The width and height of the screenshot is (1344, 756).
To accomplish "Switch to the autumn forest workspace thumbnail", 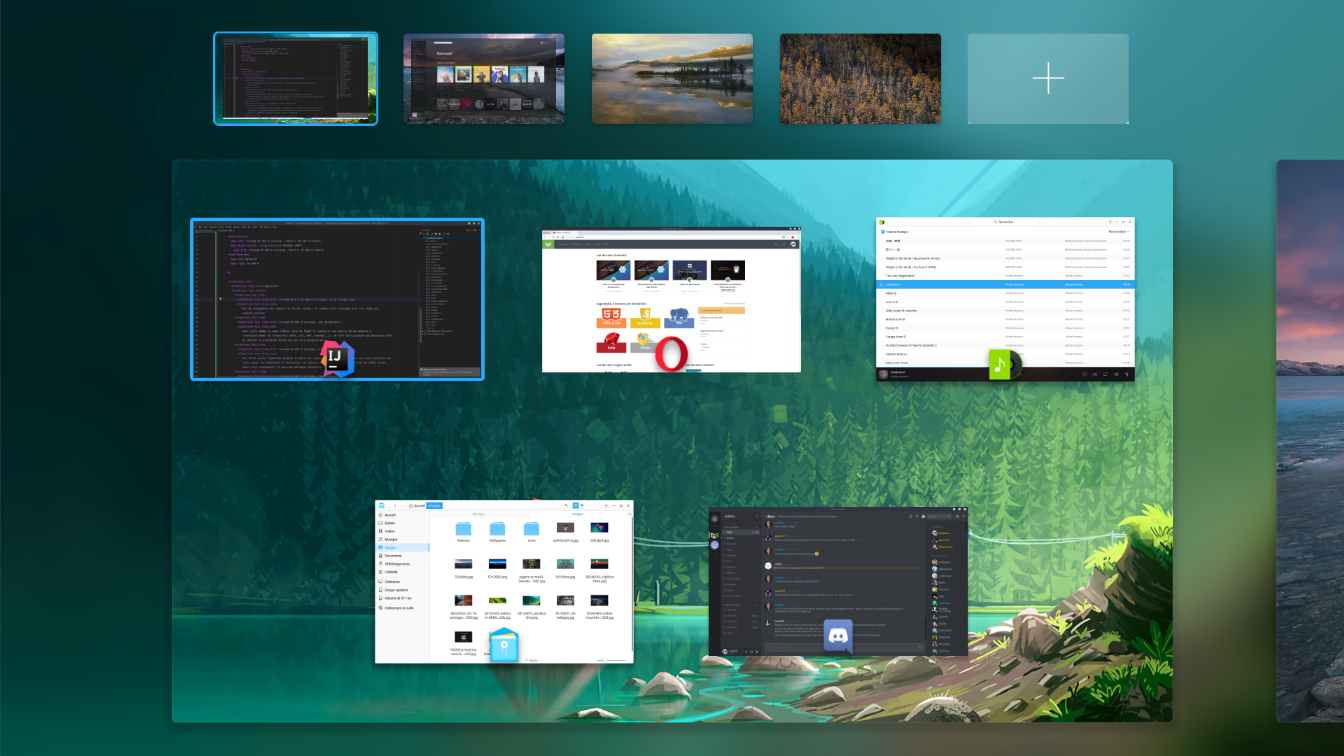I will click(860, 79).
